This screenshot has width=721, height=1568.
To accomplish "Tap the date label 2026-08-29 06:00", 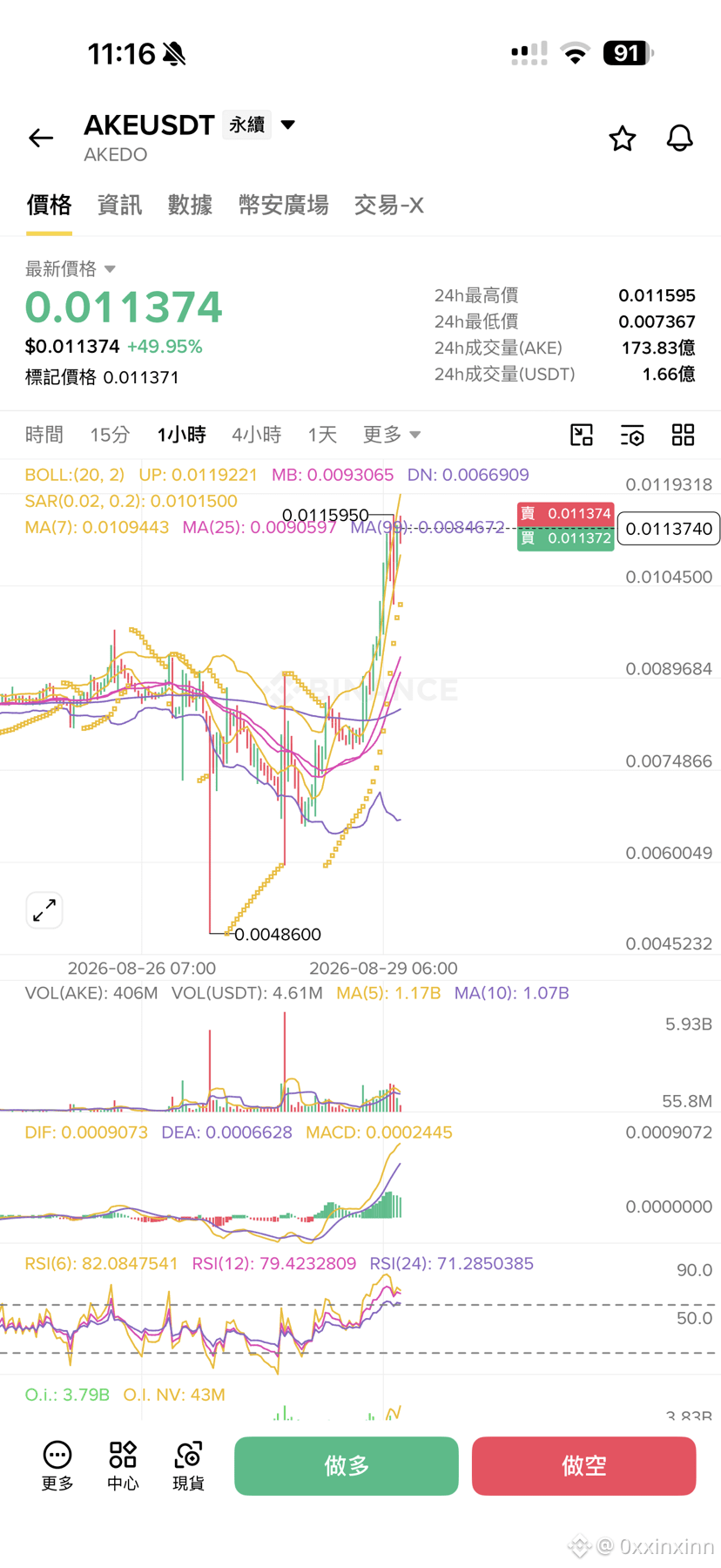I will coord(383,969).
